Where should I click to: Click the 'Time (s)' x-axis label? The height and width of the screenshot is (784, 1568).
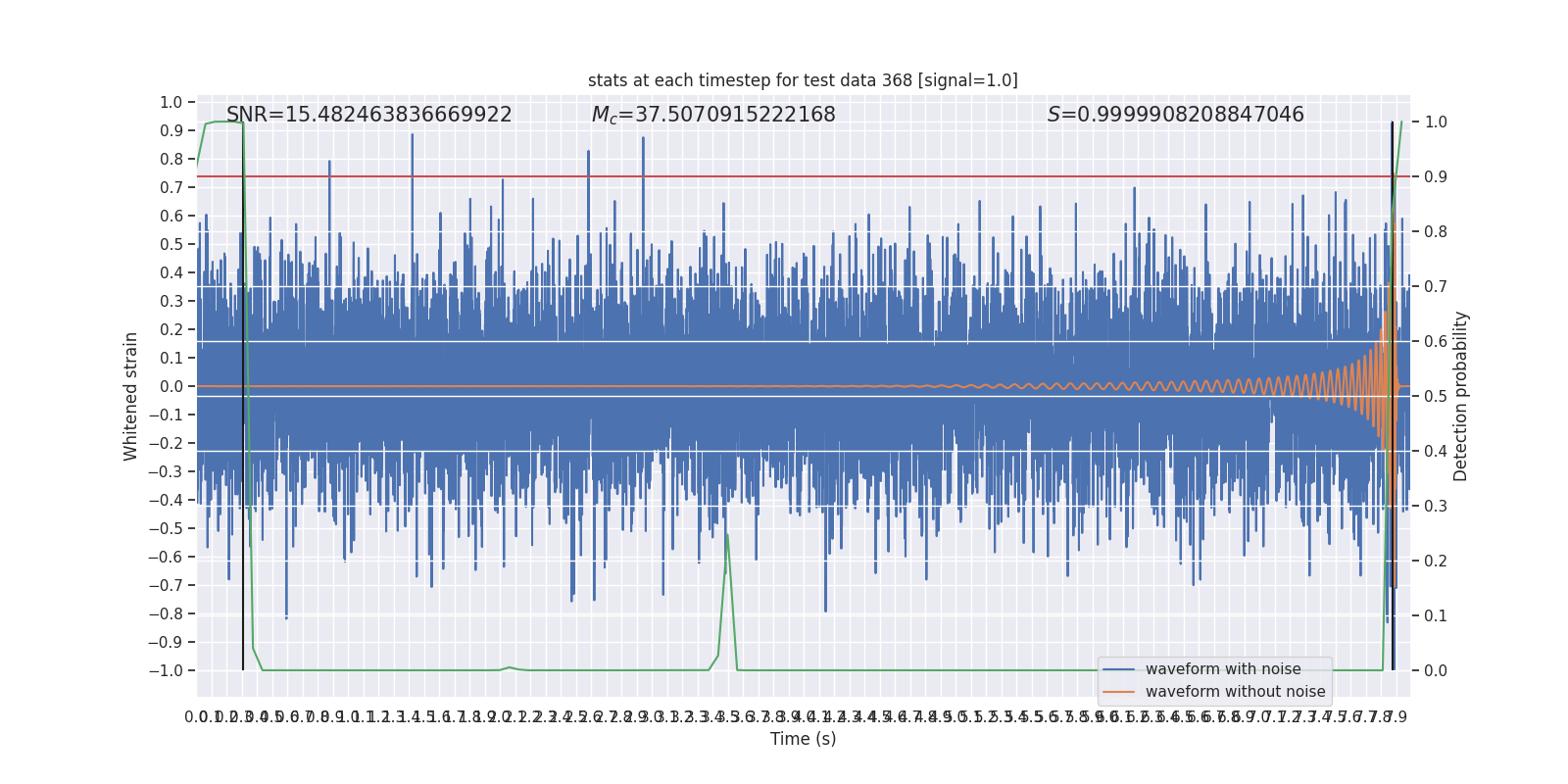tap(803, 739)
